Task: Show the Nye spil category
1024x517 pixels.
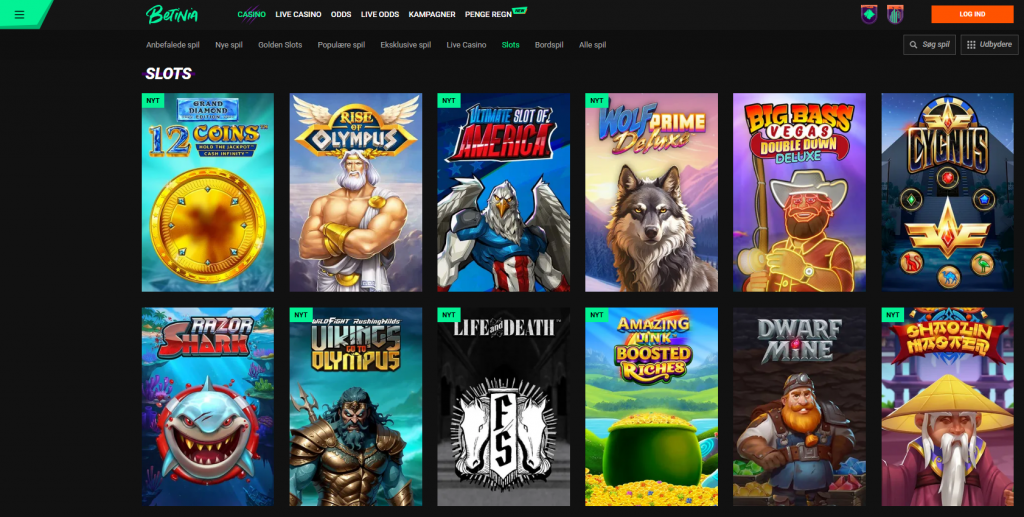Action: [x=229, y=45]
